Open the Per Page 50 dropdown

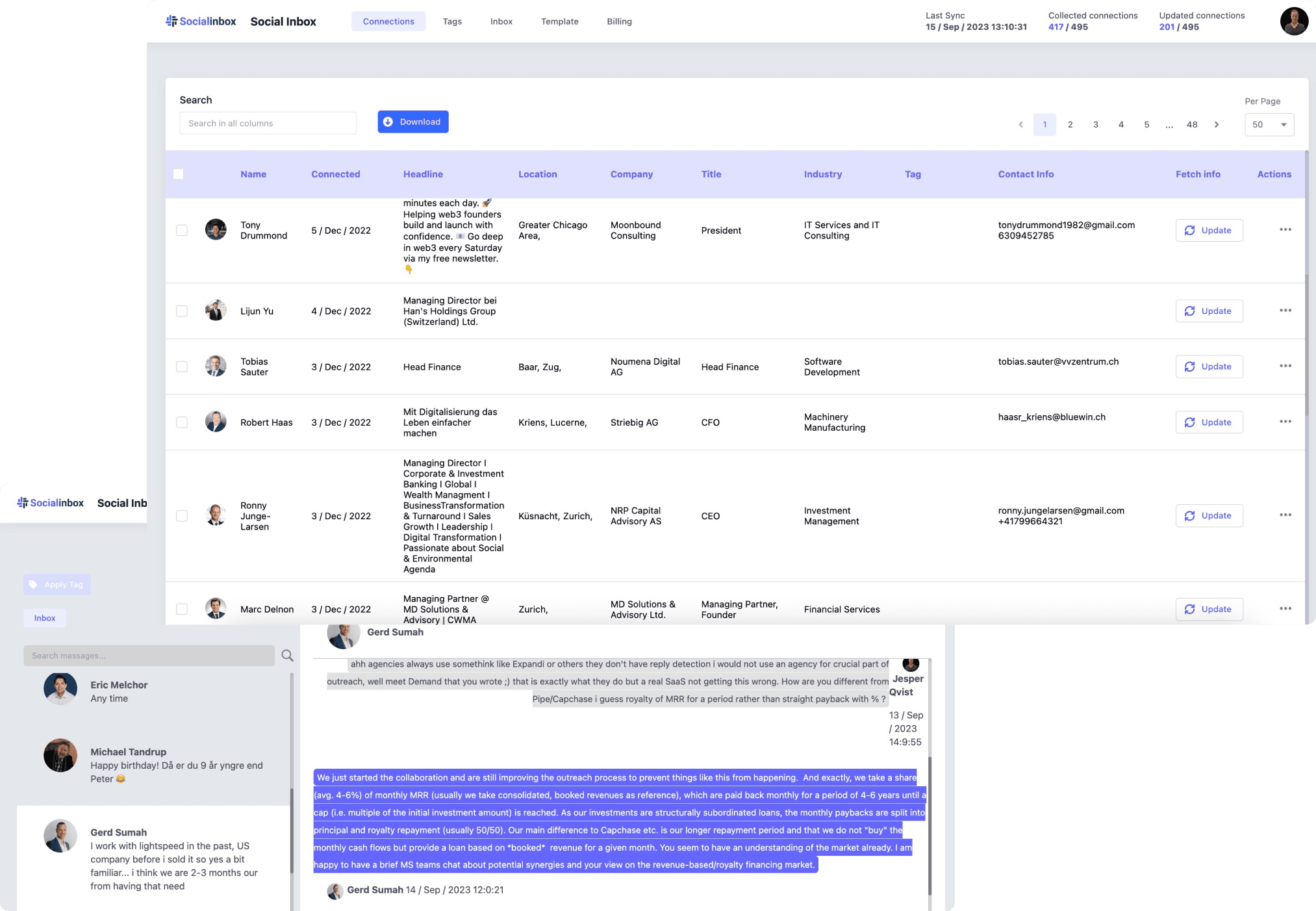point(1269,125)
